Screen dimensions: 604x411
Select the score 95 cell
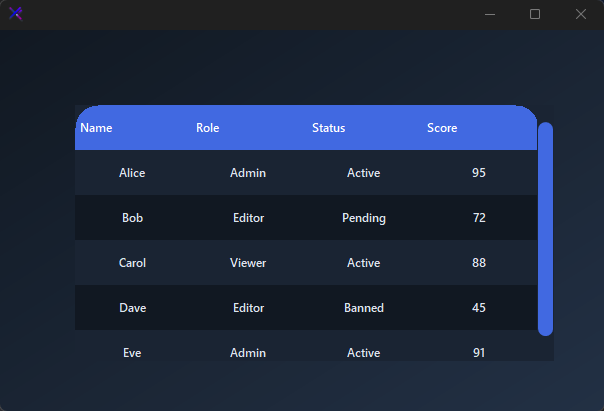point(479,173)
